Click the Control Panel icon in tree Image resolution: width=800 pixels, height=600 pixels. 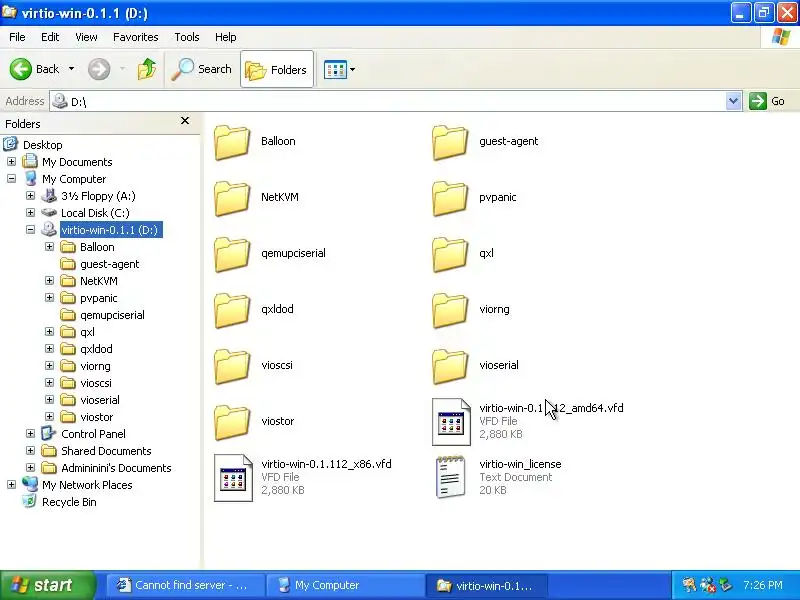48,434
